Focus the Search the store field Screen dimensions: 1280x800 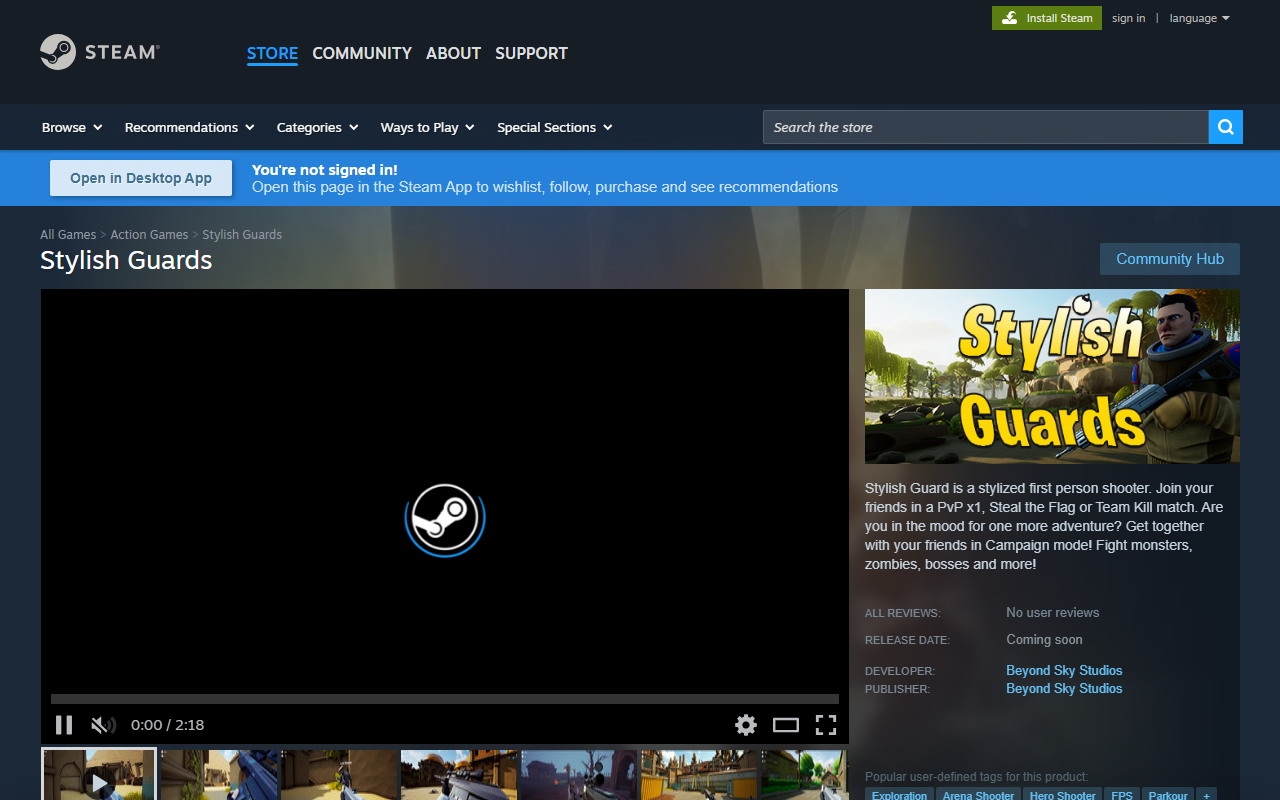pyautogui.click(x=986, y=127)
